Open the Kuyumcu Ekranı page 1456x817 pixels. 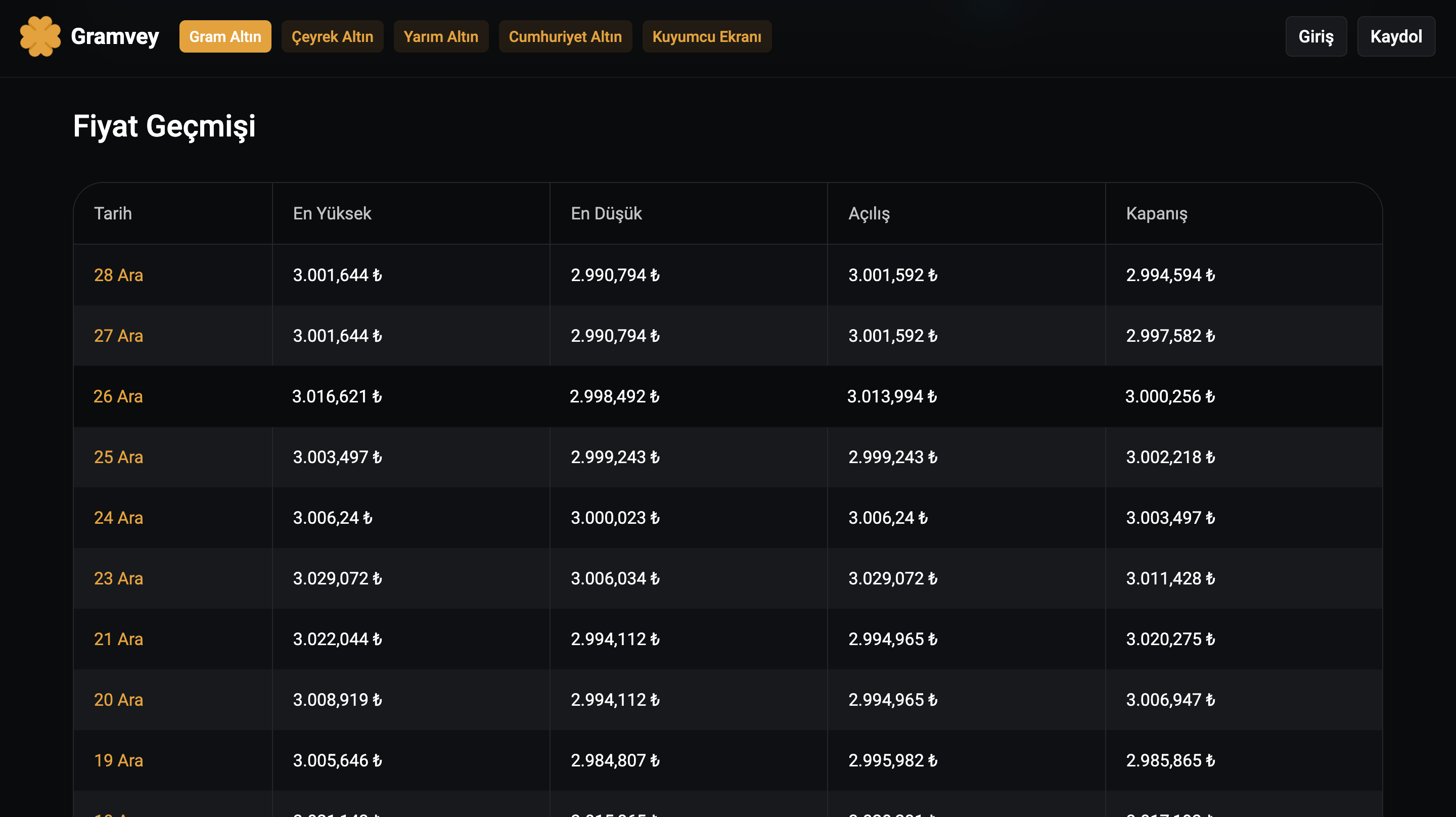[707, 37]
